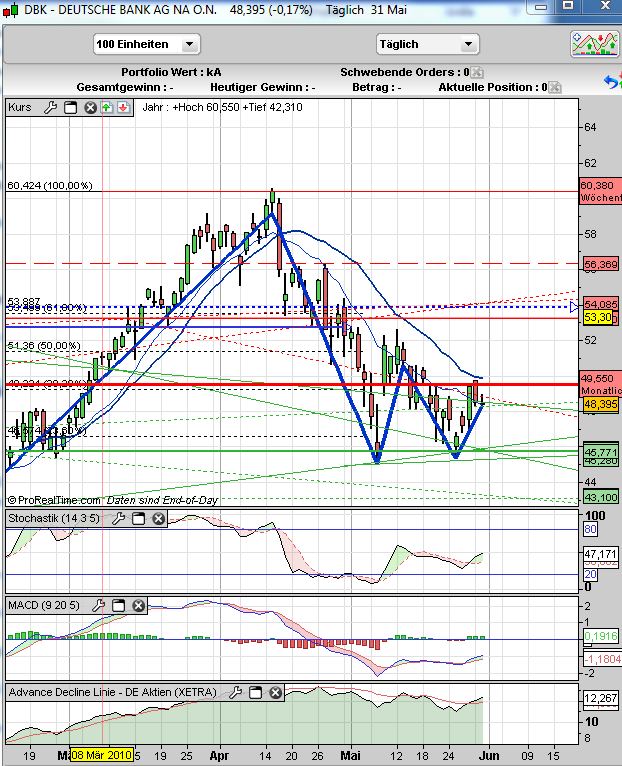Click green up-arrow icon in Kurs header
Viewport: 622px width, 766px height.
[x=107, y=107]
